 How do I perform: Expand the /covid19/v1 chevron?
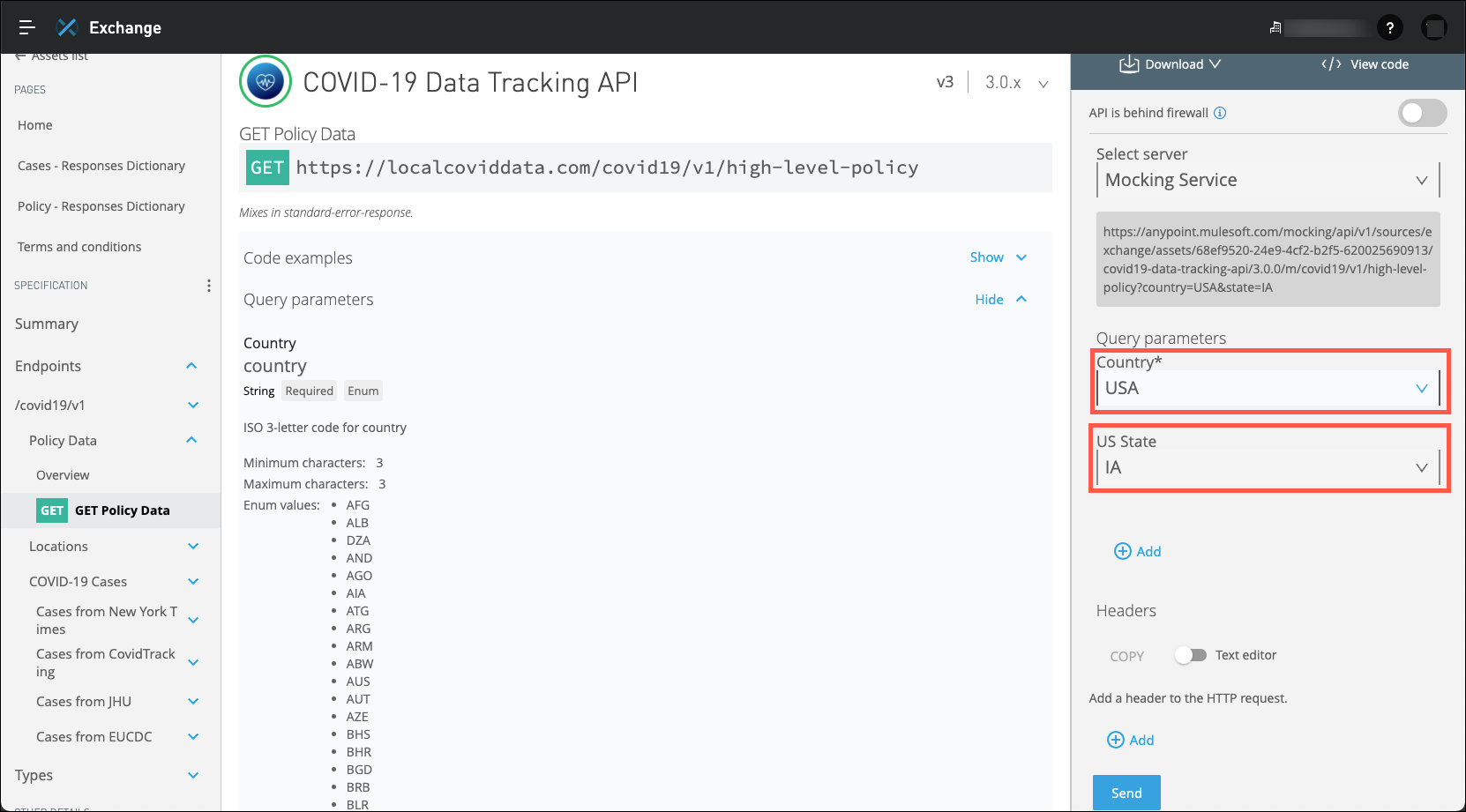[193, 406]
